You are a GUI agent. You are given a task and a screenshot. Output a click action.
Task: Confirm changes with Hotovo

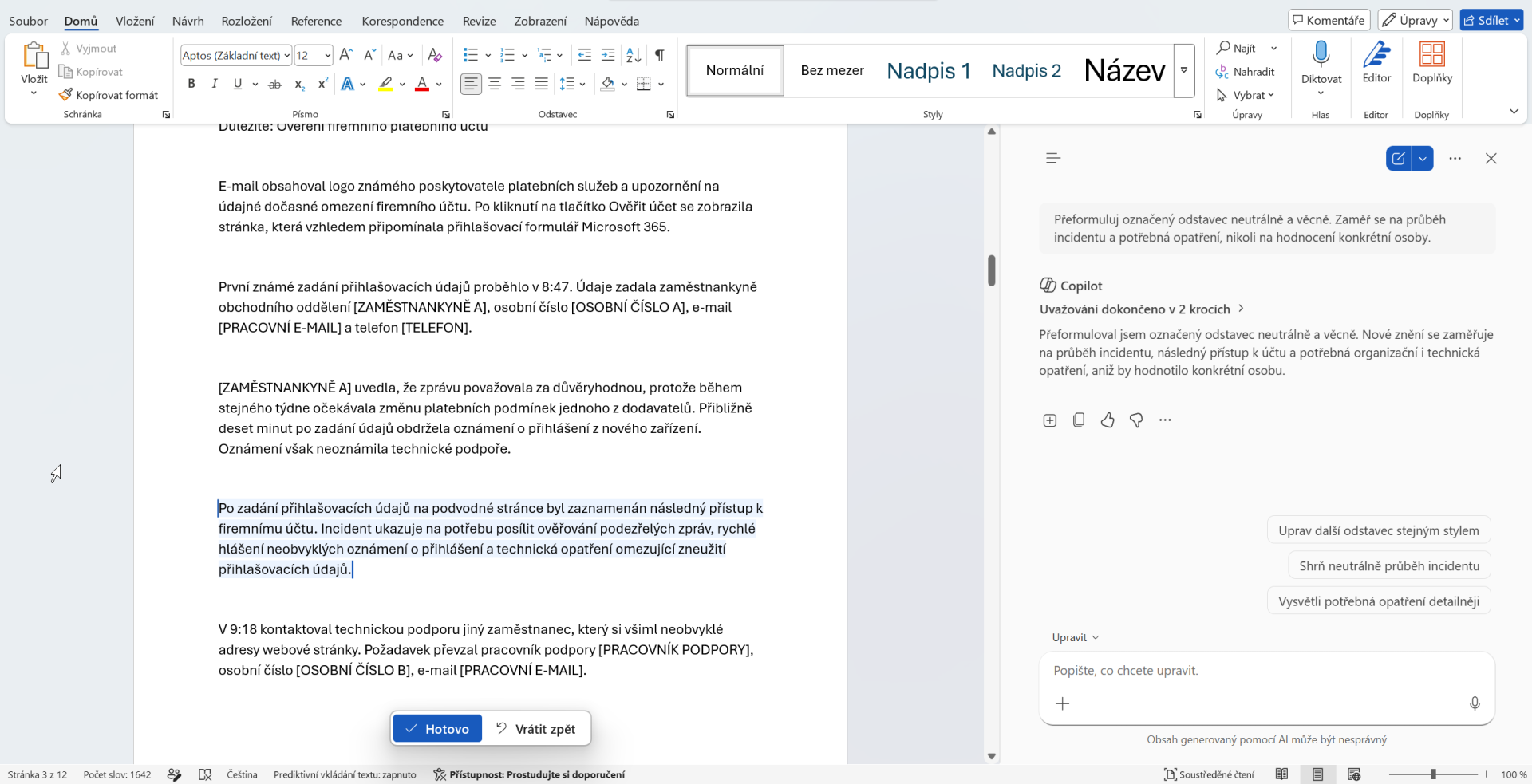pos(437,729)
